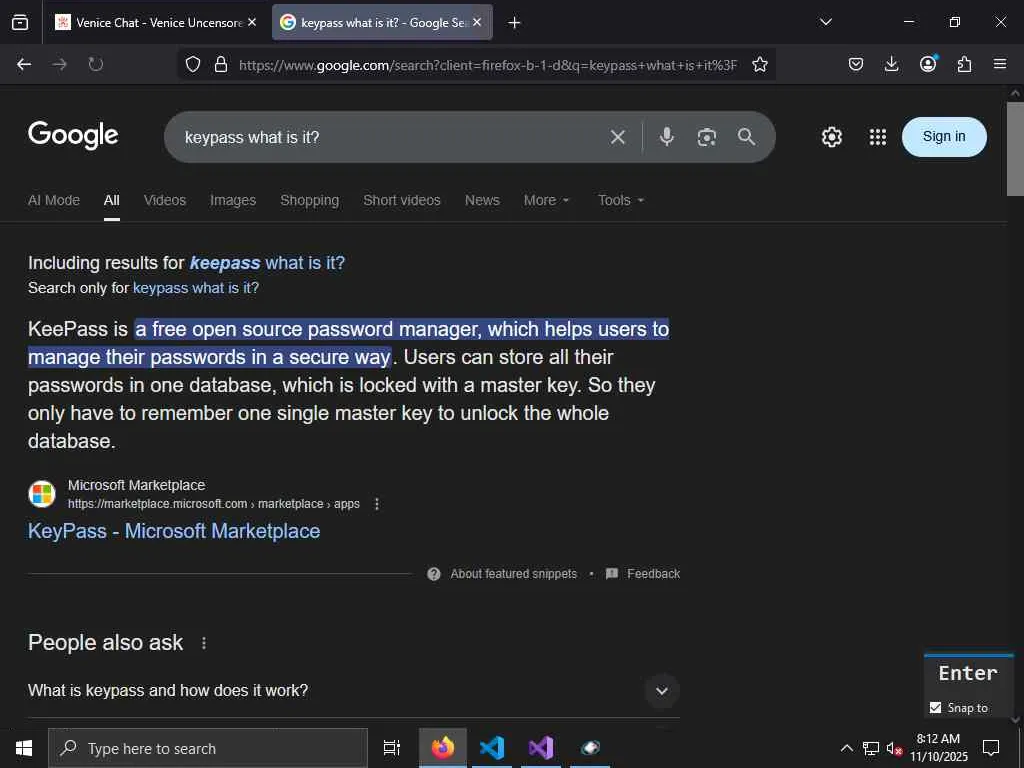Open a new browser tab
The height and width of the screenshot is (768, 1024).
[x=515, y=23]
